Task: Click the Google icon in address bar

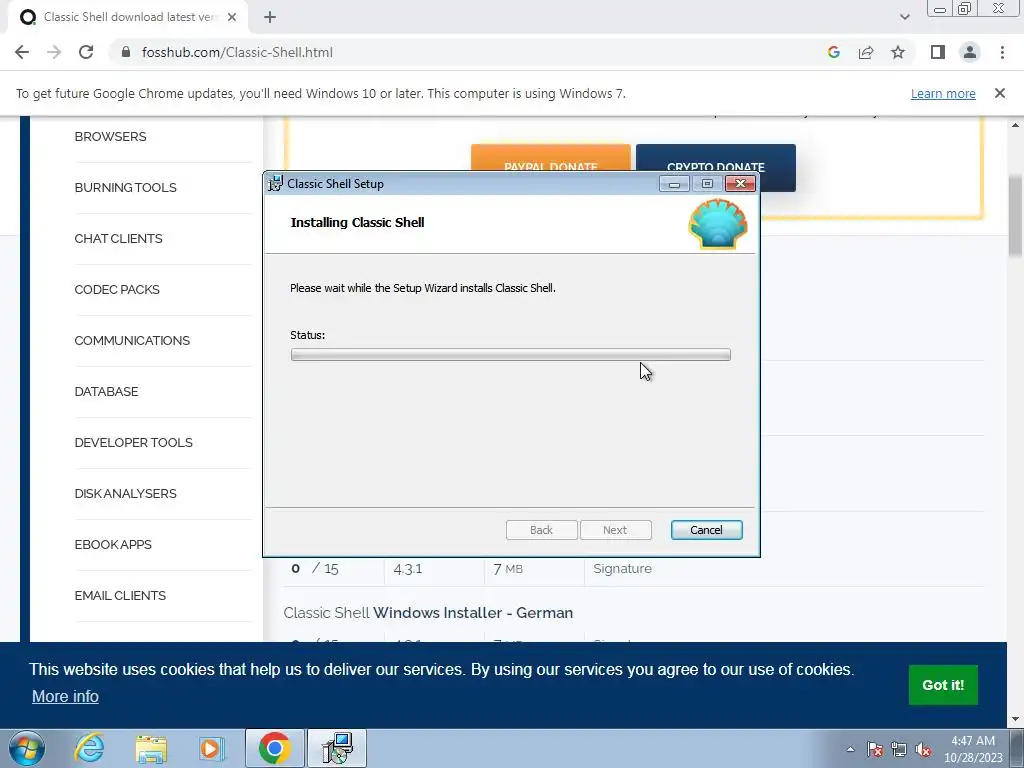Action: [x=833, y=52]
